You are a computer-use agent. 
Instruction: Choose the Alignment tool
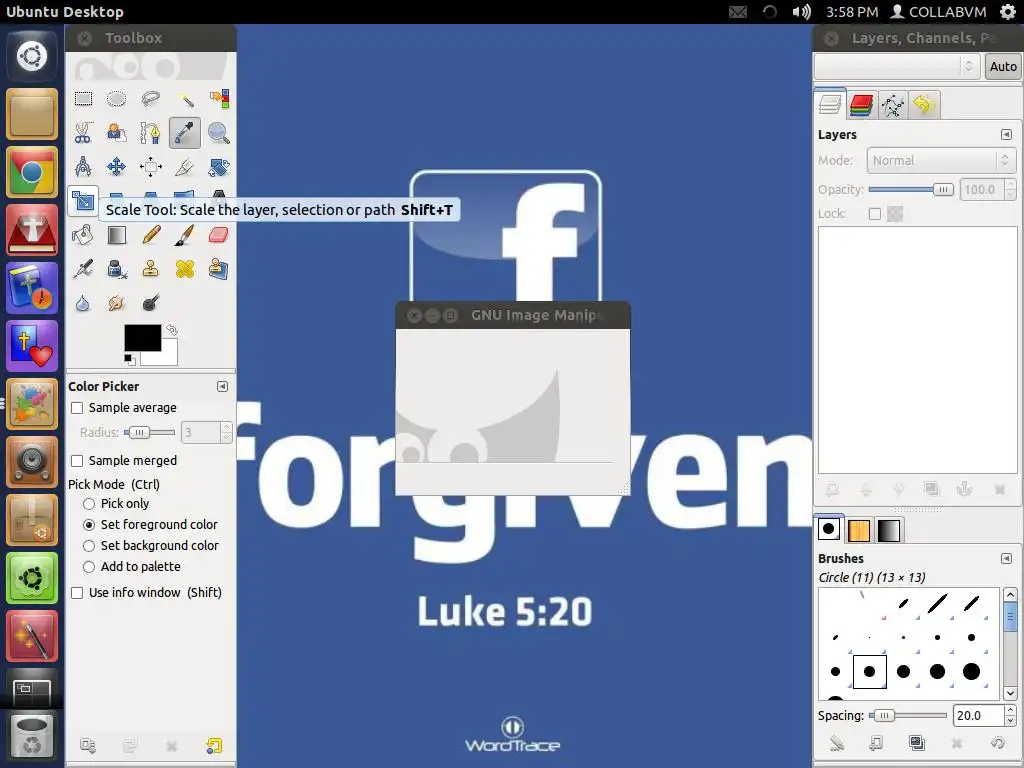coord(151,167)
